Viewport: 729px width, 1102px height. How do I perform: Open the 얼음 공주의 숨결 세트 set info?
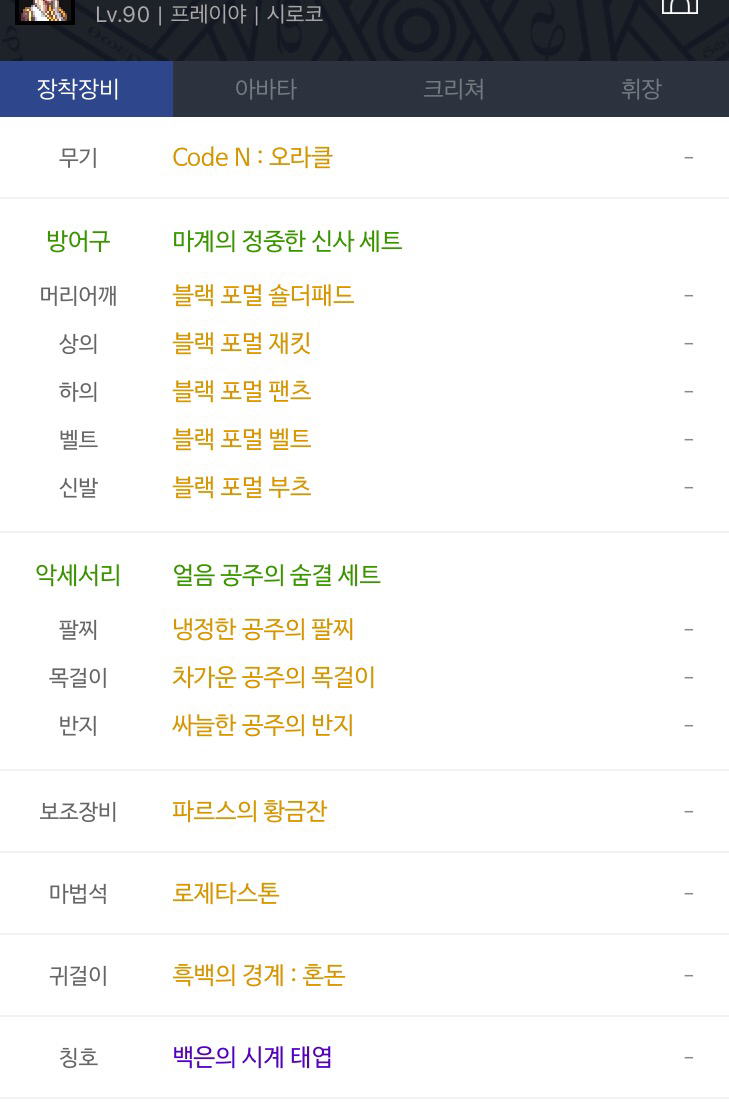point(276,575)
